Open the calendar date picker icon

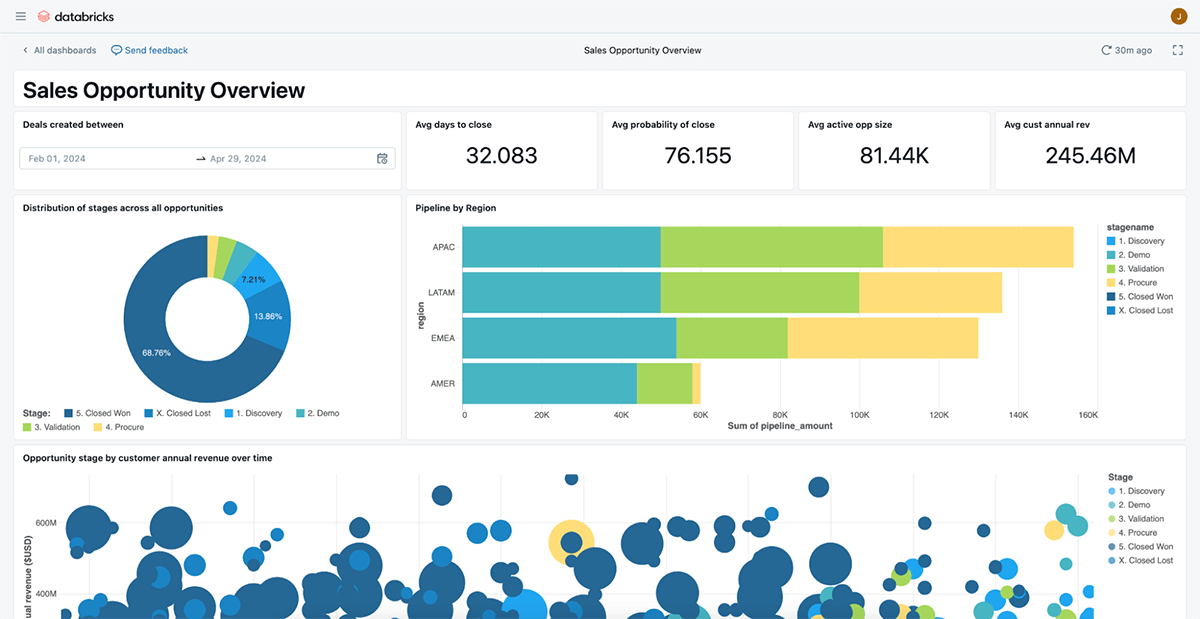pos(382,158)
